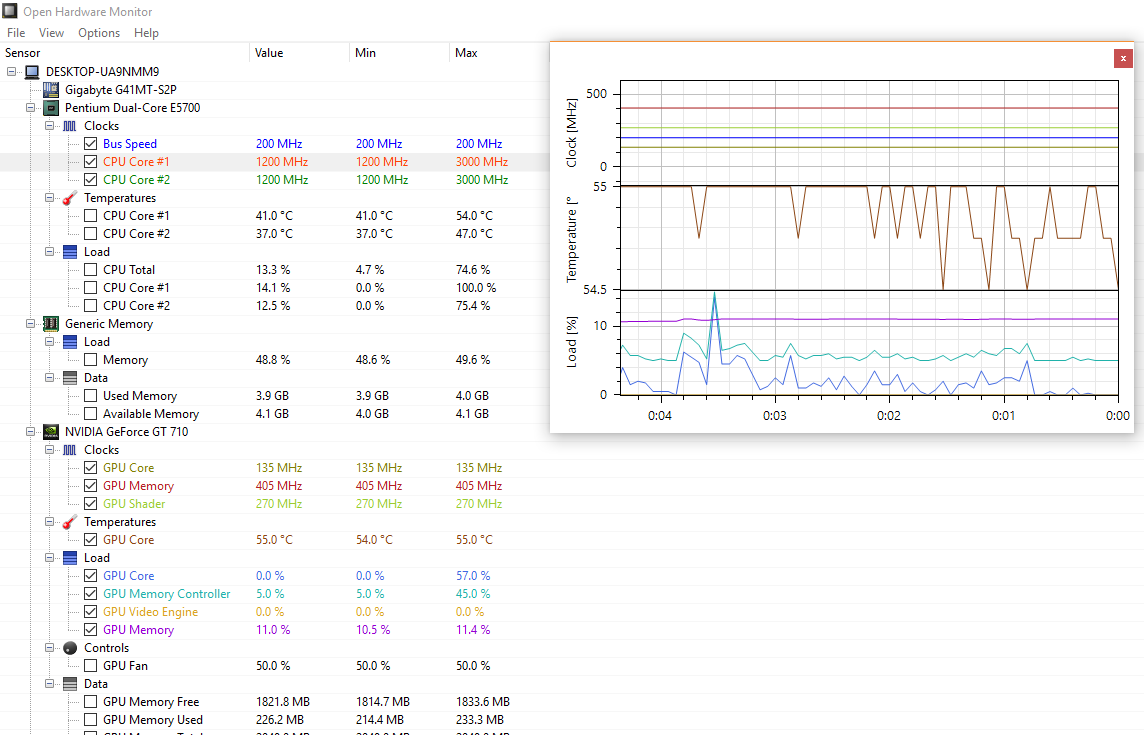
Task: Click the Value column header
Action: click(299, 53)
